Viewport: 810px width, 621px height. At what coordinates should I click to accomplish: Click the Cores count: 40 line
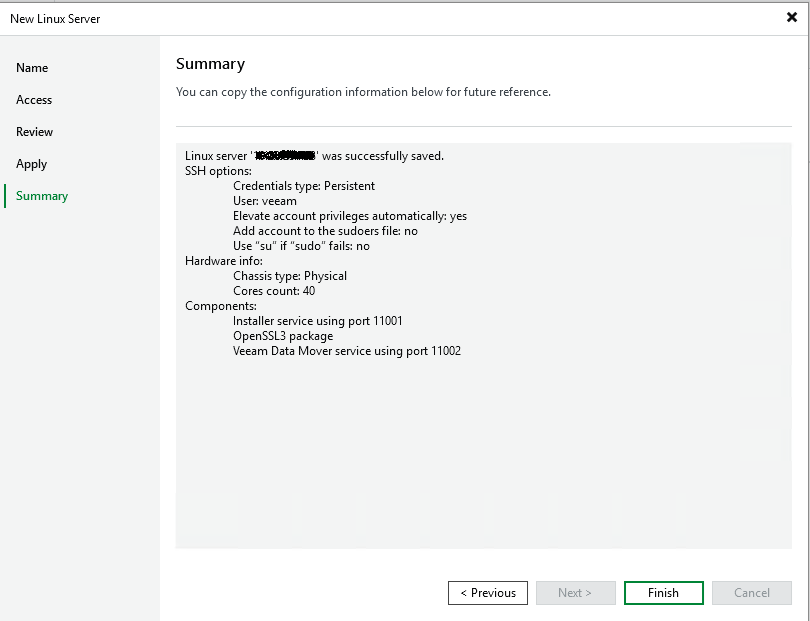pos(274,291)
